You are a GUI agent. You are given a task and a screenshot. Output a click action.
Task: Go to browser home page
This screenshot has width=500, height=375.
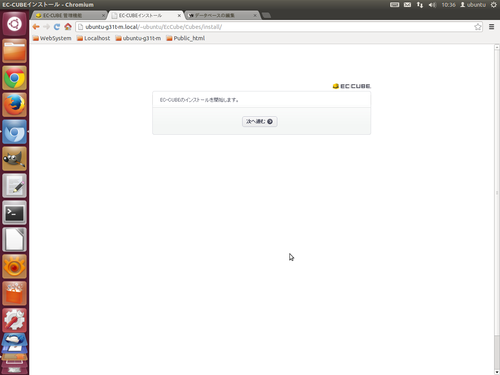pos(68,27)
